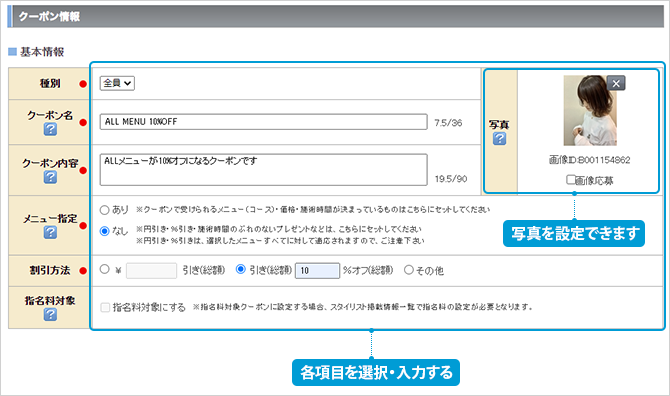Image resolution: width=670 pixels, height=396 pixels.
Task: Open help icon under 指名料対象 label
Action: [50, 314]
